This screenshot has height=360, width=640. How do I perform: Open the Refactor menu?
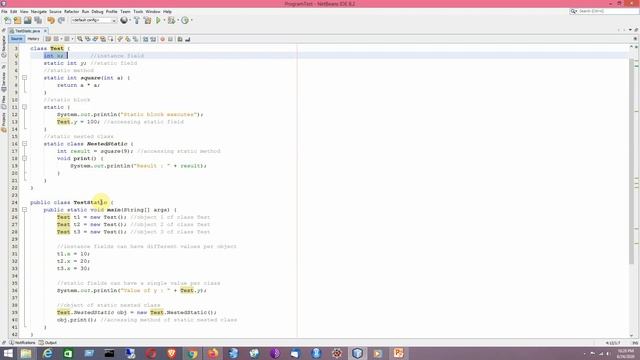coord(71,11)
